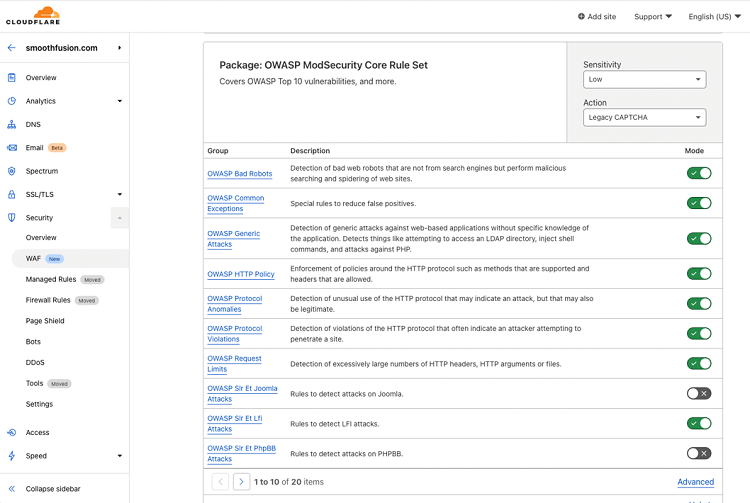750x503 pixels.
Task: Open the OWASP Common Exceptions link
Action: [235, 203]
